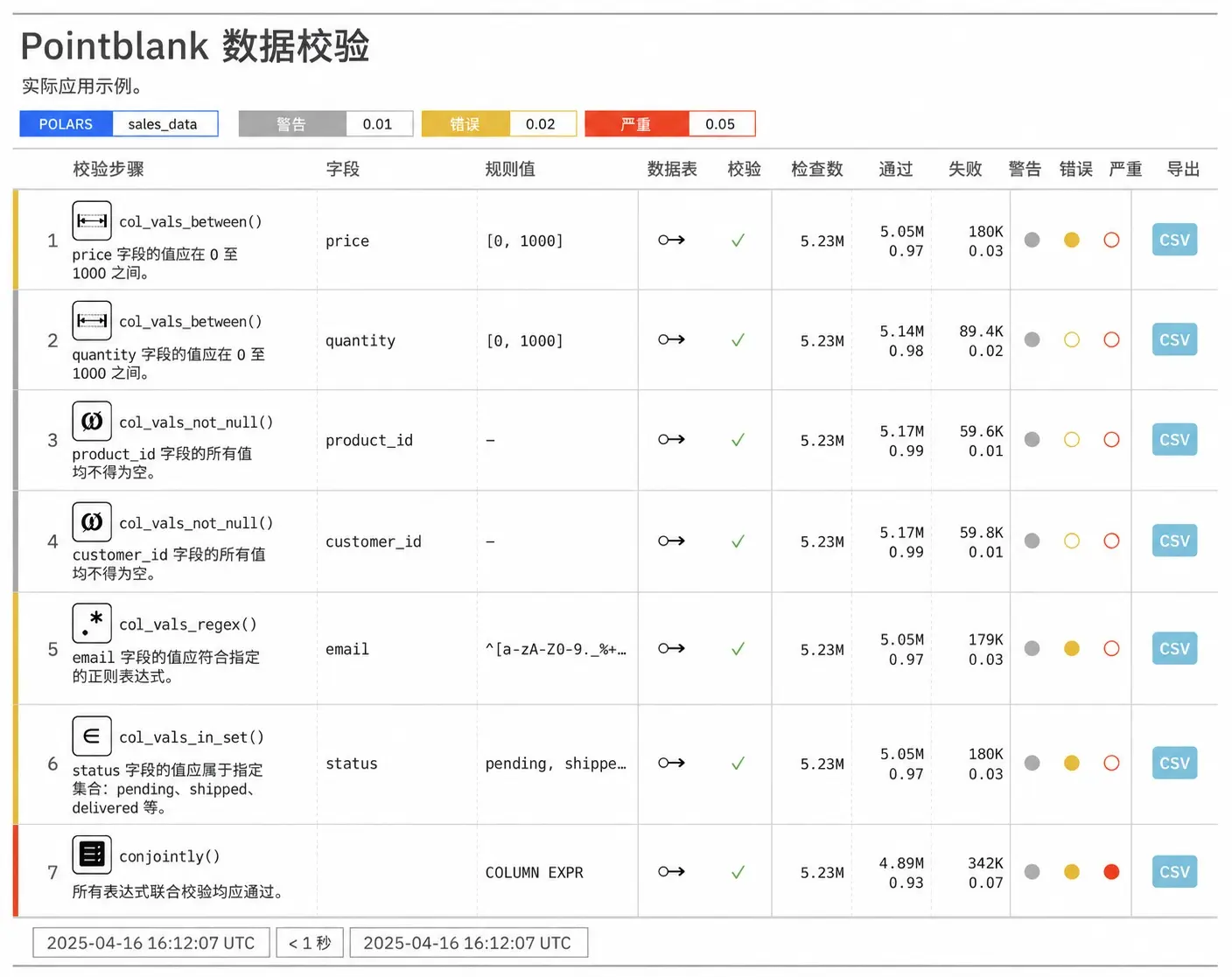Click the not-null icon for product_id step

click(92, 421)
